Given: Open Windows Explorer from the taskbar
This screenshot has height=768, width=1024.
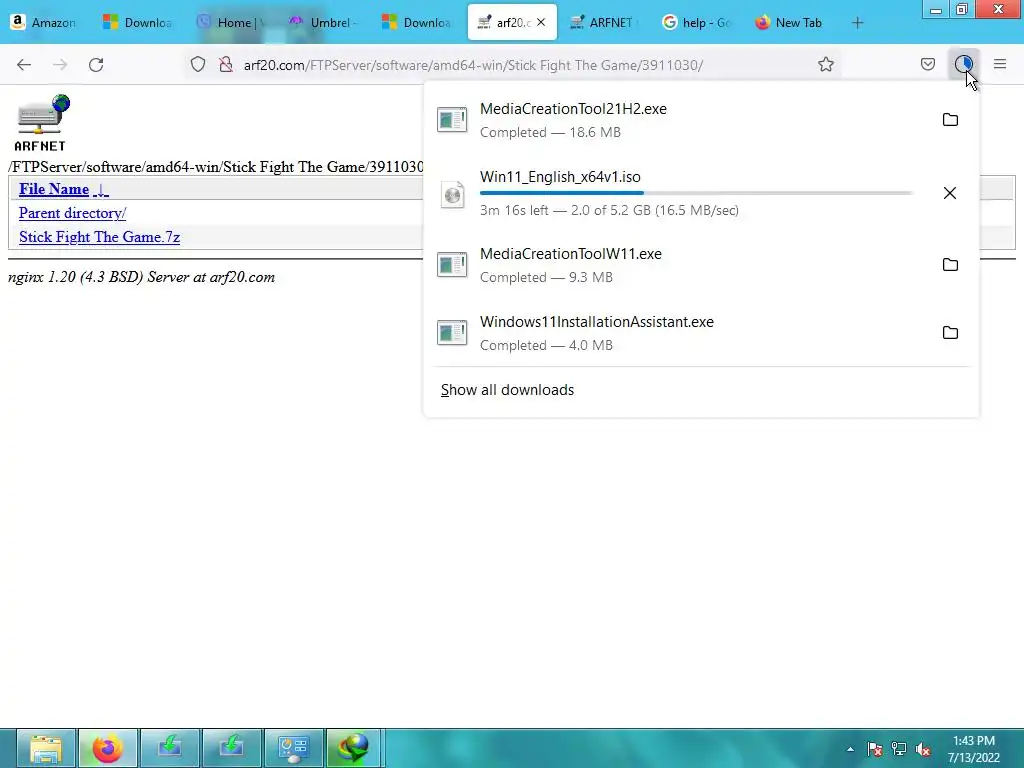Looking at the screenshot, I should (x=46, y=748).
